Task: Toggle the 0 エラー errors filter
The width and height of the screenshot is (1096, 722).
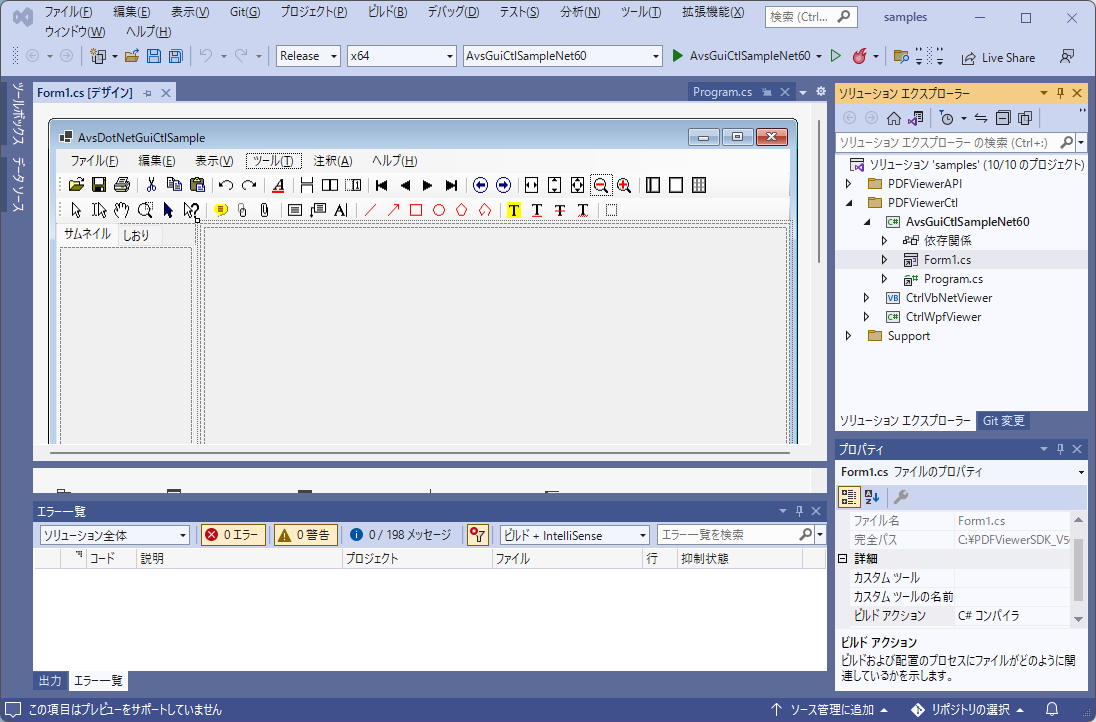Action: coord(233,535)
